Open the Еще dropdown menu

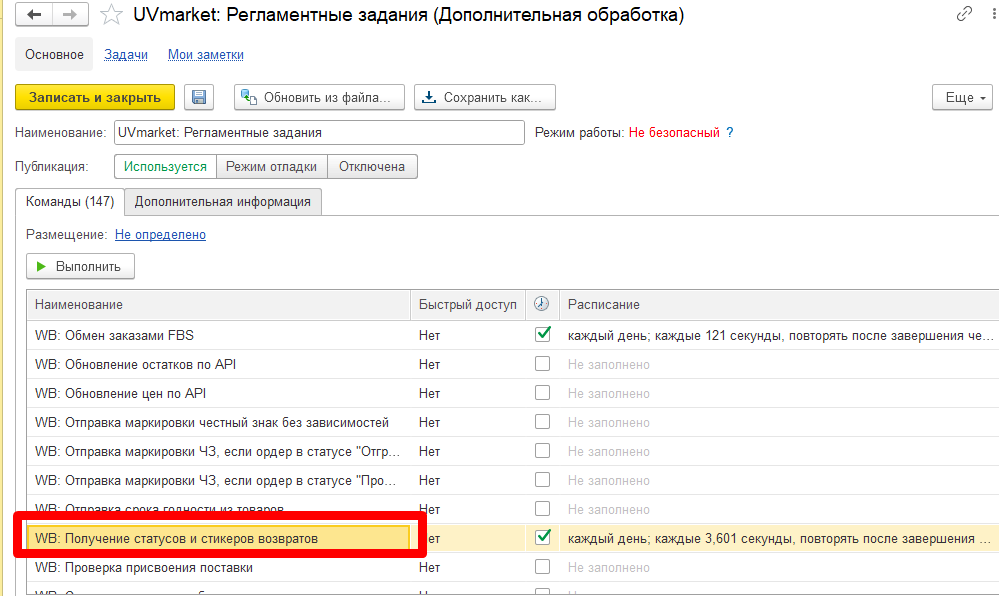962,97
